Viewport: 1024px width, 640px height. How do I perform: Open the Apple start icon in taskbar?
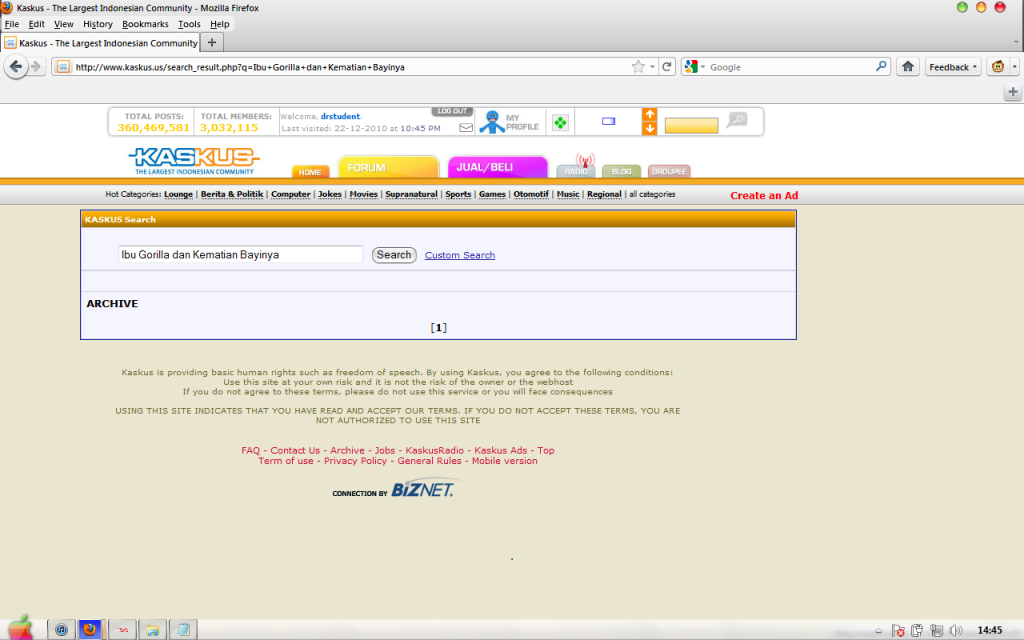click(x=20, y=627)
